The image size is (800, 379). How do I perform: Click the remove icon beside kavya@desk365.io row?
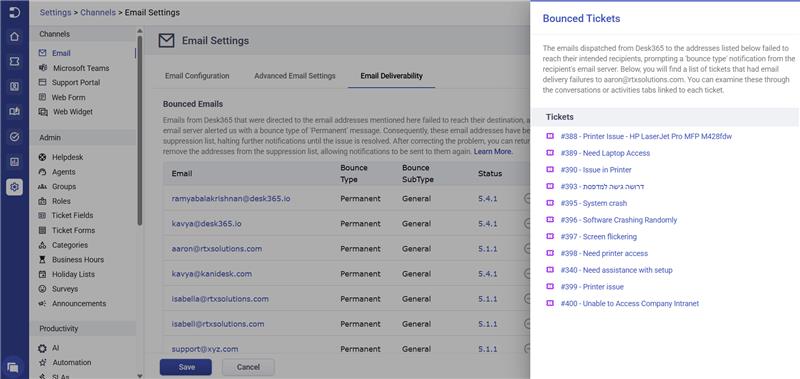(527, 223)
